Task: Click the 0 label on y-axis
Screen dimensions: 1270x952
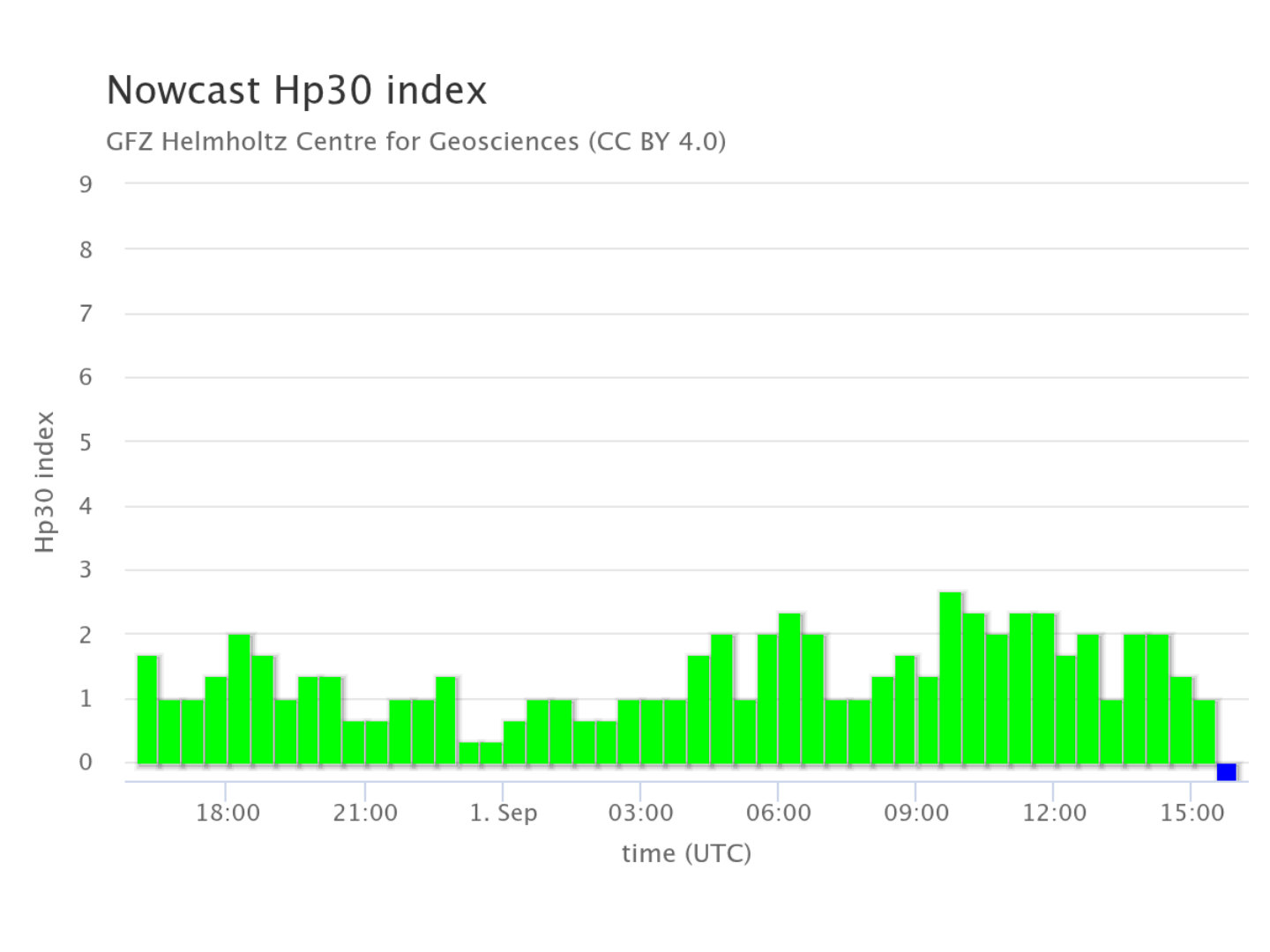Action: pos(86,762)
